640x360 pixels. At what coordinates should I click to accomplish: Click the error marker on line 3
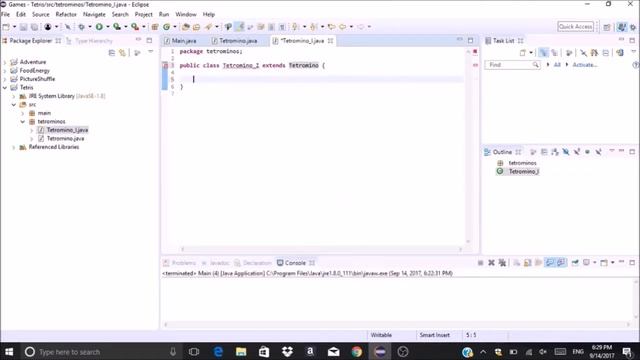coord(165,65)
